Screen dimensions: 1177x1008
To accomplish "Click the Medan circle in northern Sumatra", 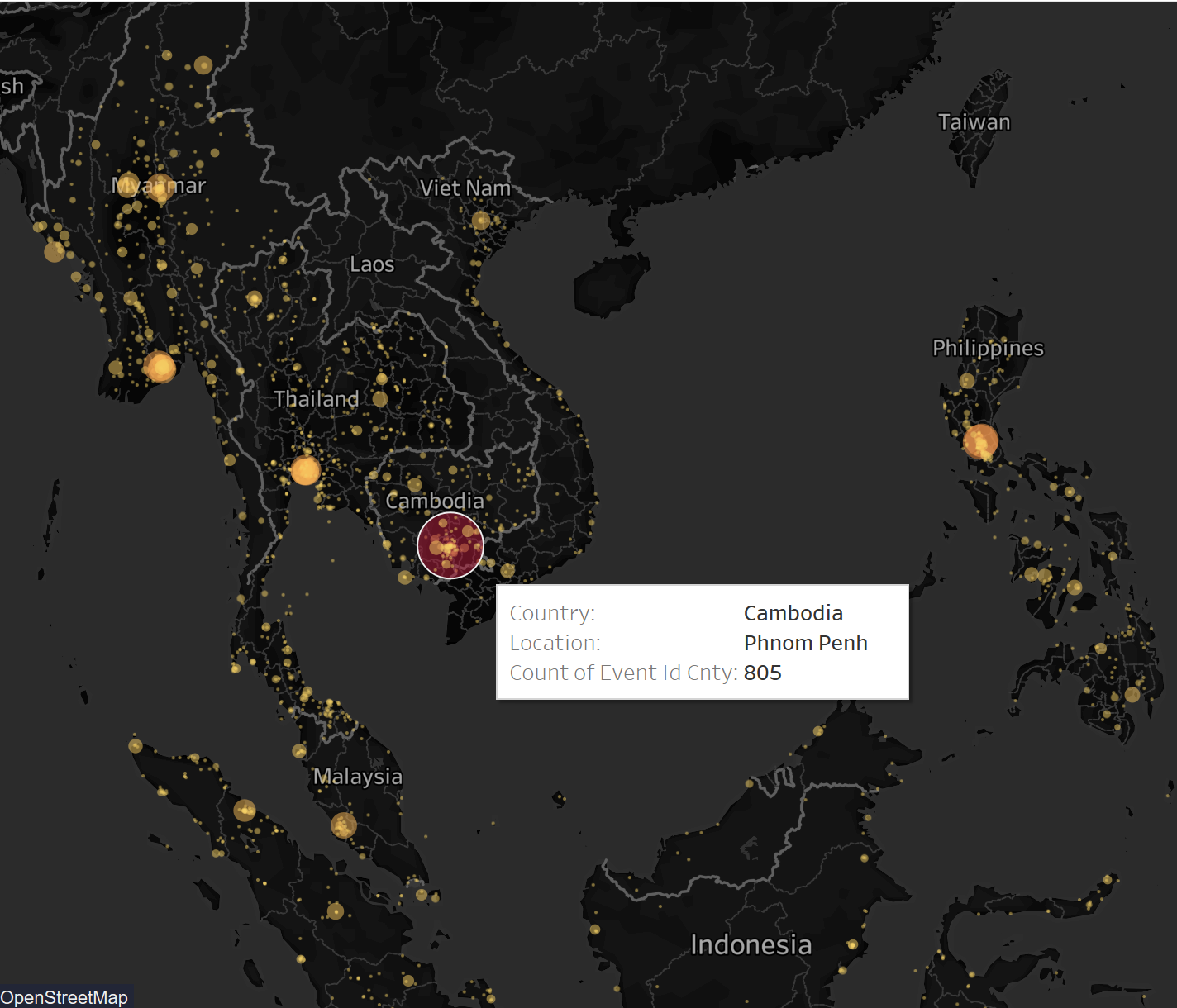I will [244, 810].
